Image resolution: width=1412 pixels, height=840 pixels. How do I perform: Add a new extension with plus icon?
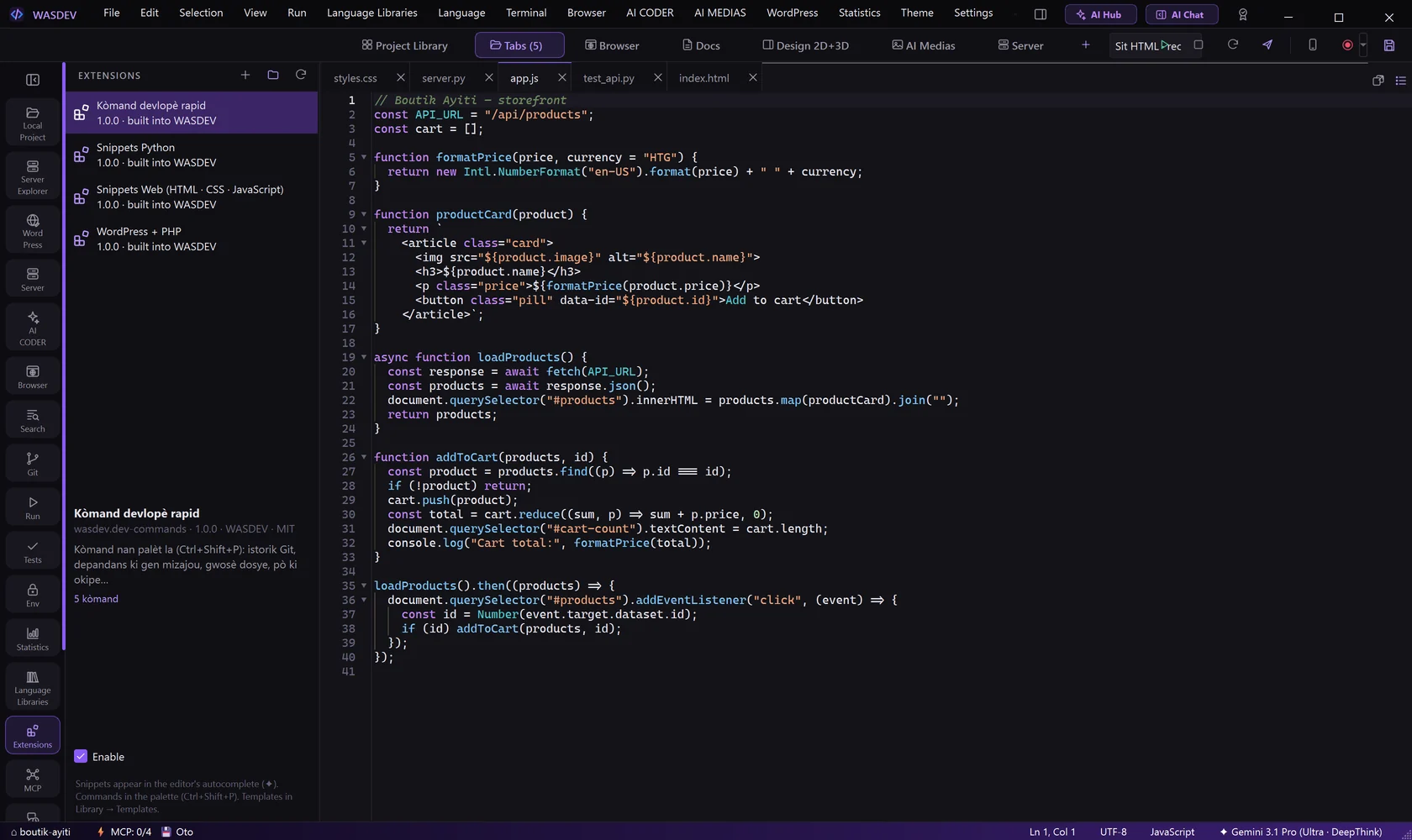click(x=245, y=75)
